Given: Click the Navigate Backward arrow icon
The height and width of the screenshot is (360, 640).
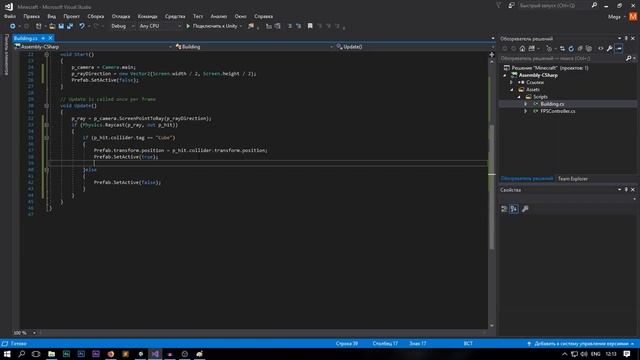Looking at the screenshot, I should [13, 26].
